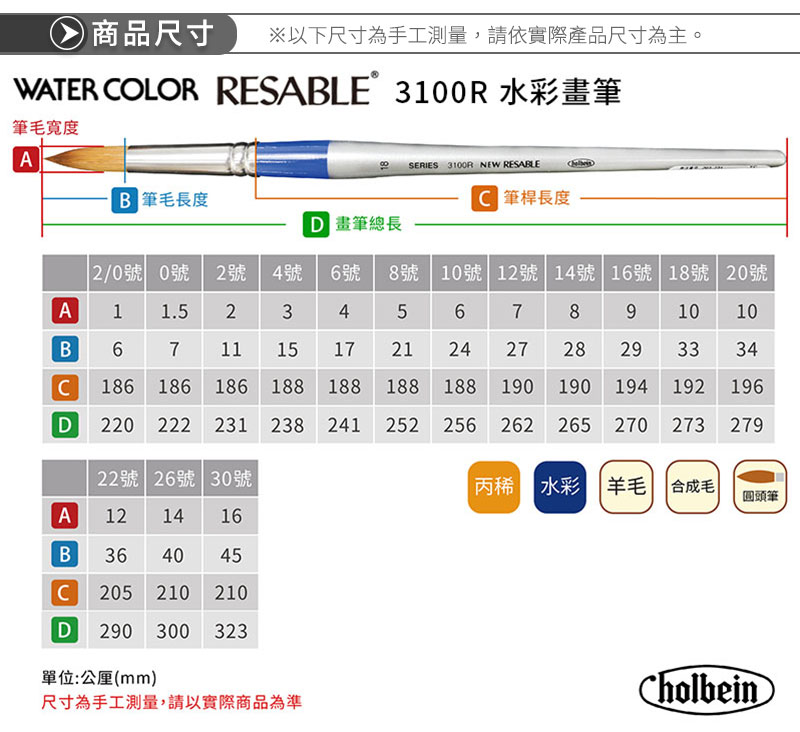Click the 45 cell under 30號

pyautogui.click(x=231, y=555)
